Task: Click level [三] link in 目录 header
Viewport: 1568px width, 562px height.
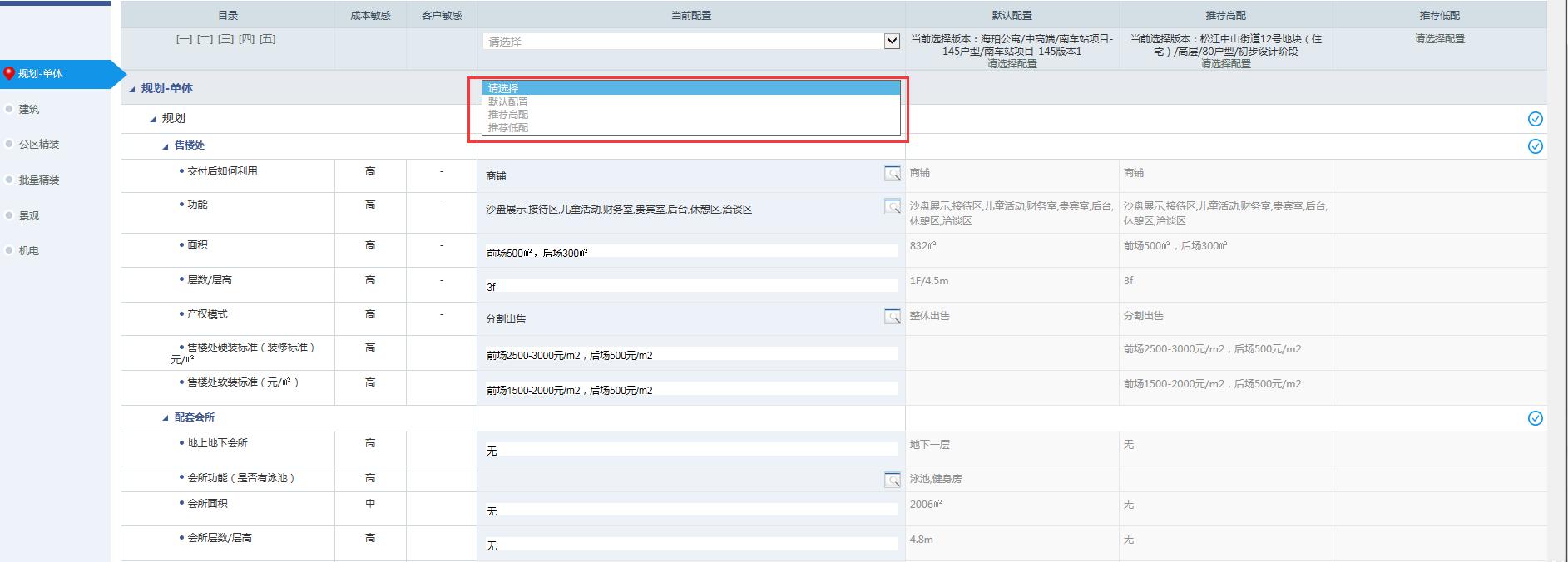Action: coord(225,39)
